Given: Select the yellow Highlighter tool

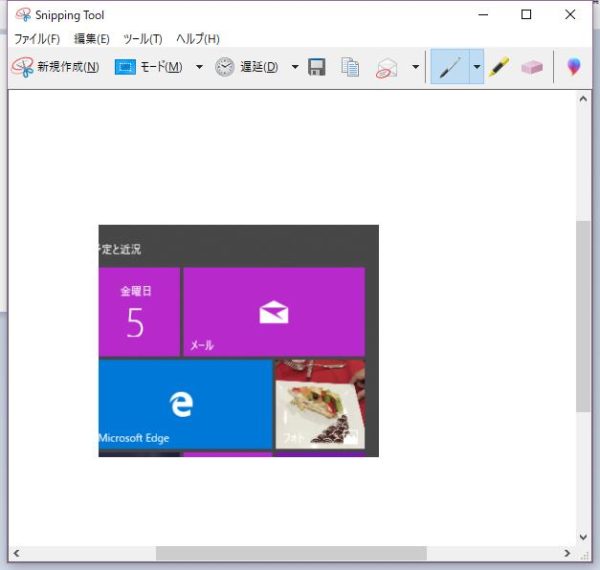Looking at the screenshot, I should (499, 67).
